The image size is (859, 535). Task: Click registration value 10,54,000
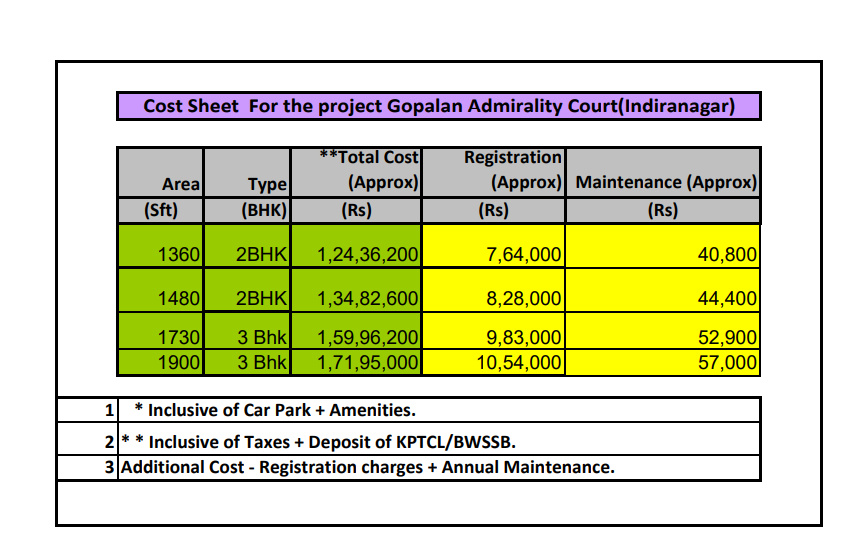[x=493, y=362]
